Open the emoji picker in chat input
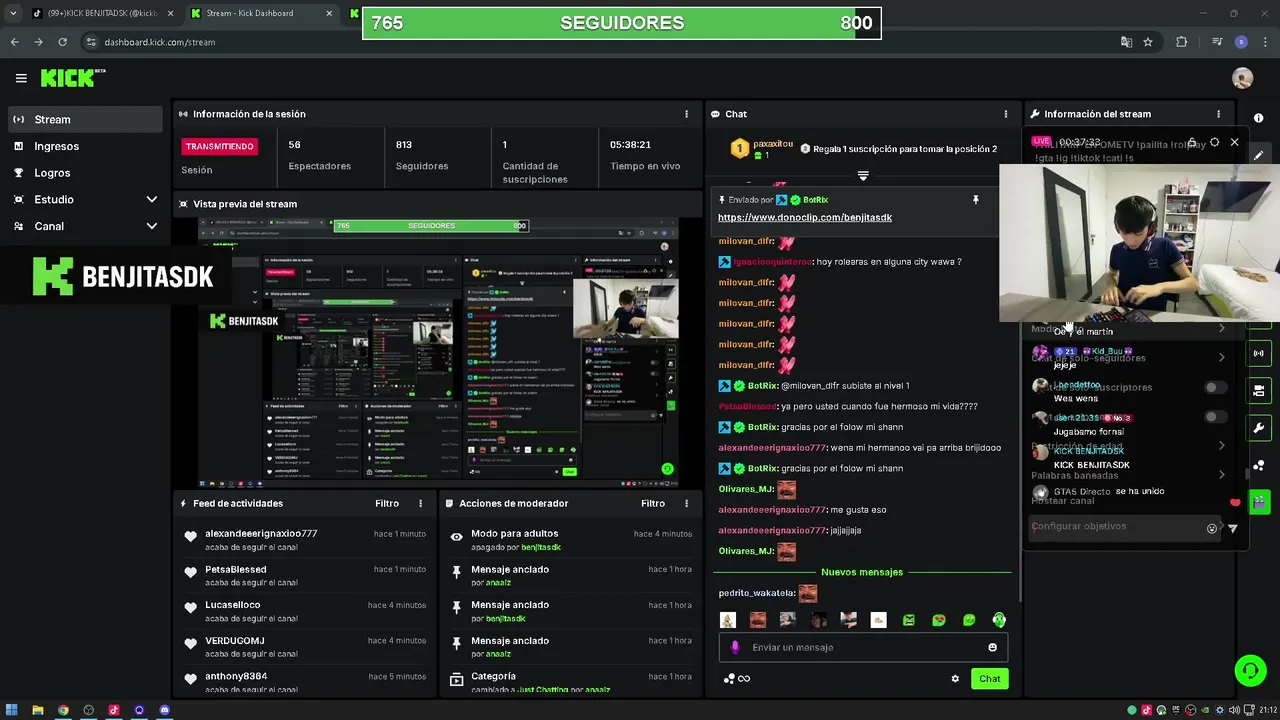This screenshot has width=1280, height=720. [992, 647]
